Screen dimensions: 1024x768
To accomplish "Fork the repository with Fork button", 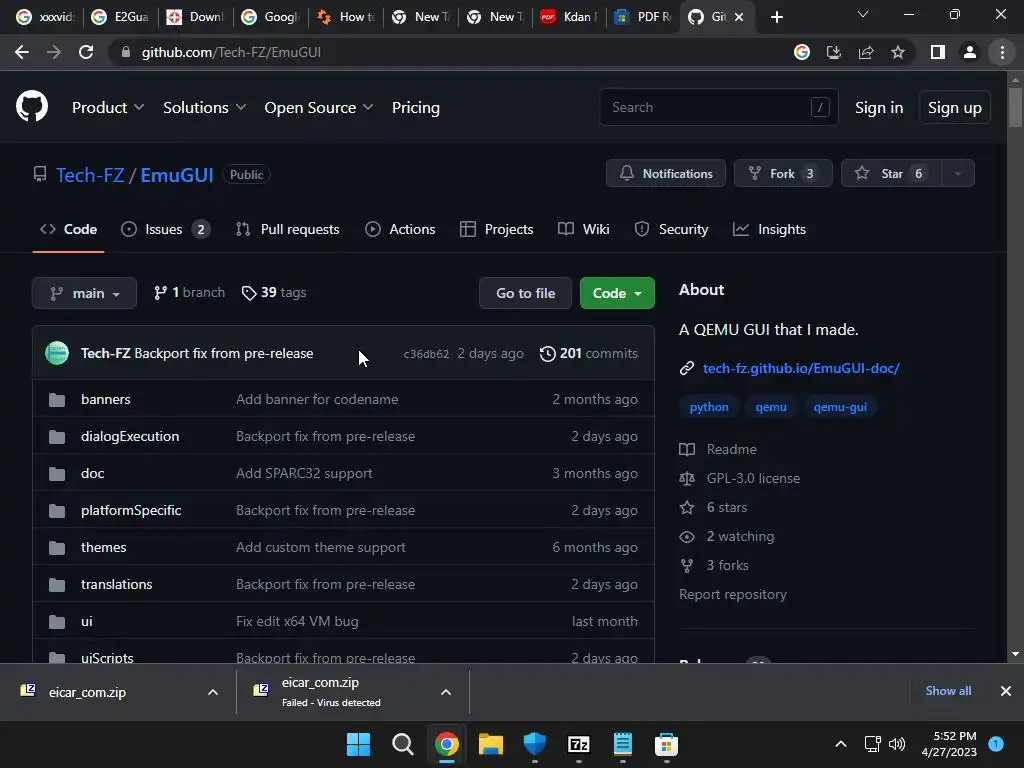I will [783, 174].
